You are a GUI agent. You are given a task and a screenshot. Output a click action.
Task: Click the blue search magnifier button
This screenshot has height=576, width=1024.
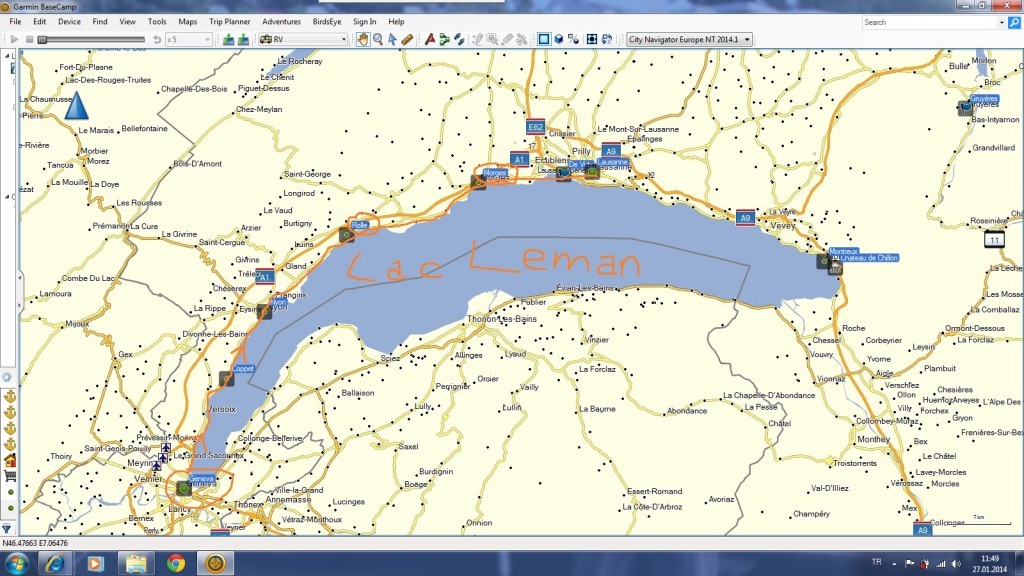click(1014, 22)
